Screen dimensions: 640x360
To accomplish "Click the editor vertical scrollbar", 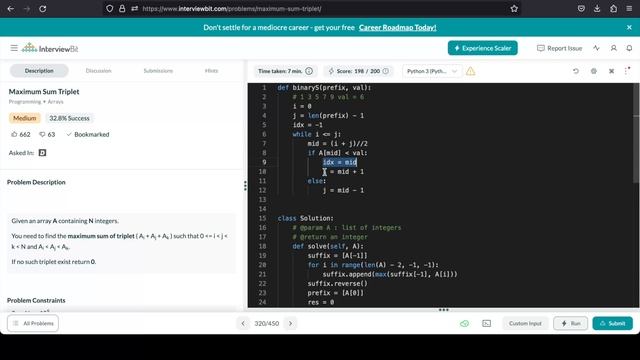I will coord(636,133).
